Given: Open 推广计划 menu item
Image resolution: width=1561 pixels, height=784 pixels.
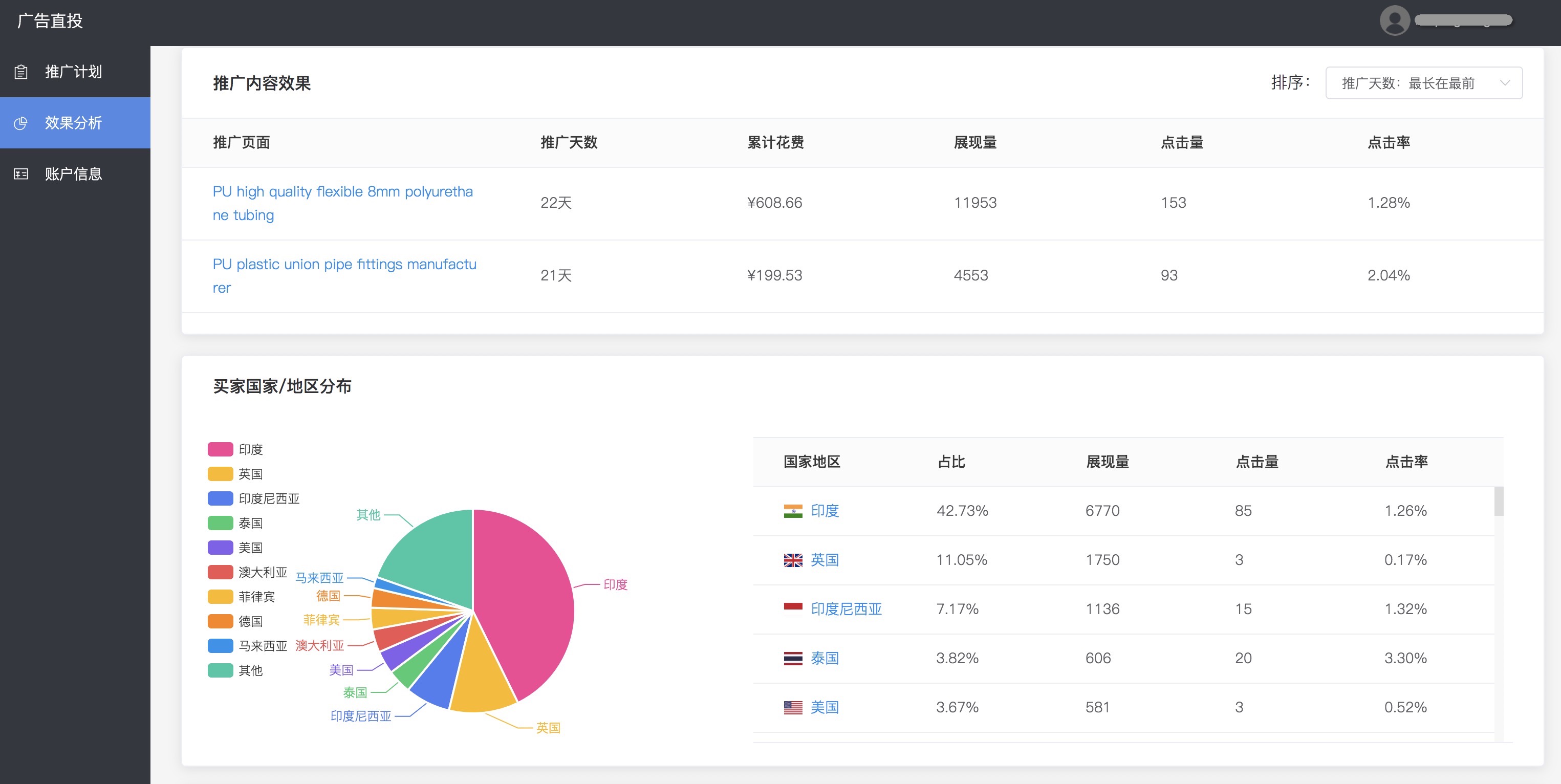Looking at the screenshot, I should (x=73, y=72).
